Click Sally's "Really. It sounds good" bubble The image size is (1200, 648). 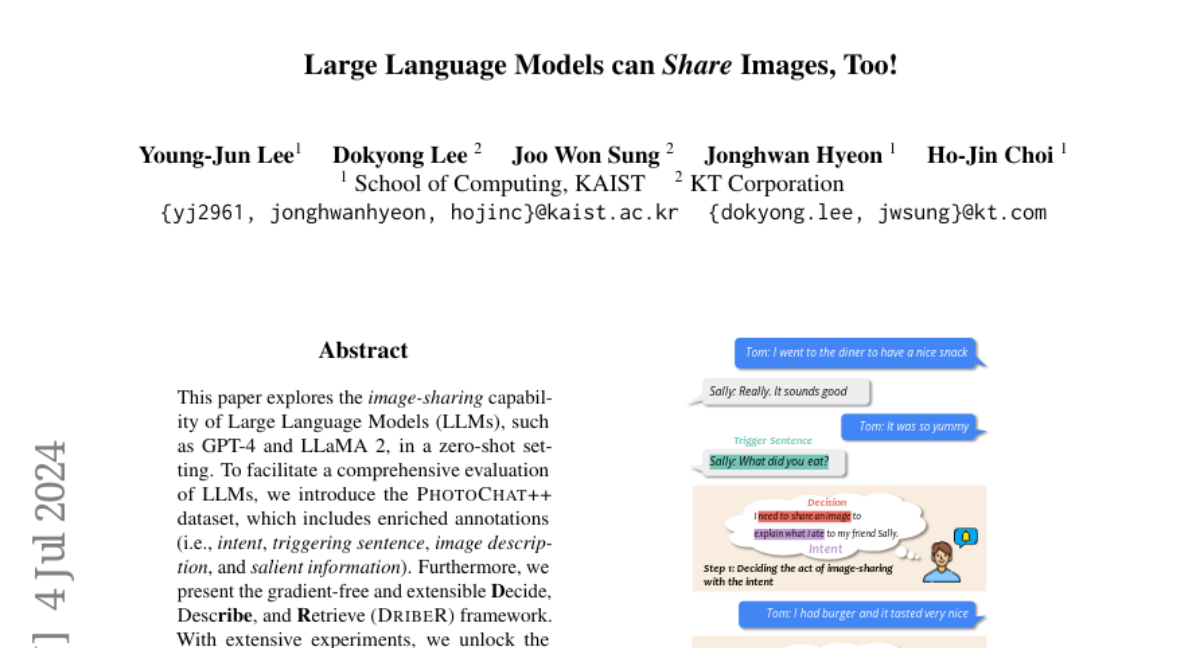point(778,391)
